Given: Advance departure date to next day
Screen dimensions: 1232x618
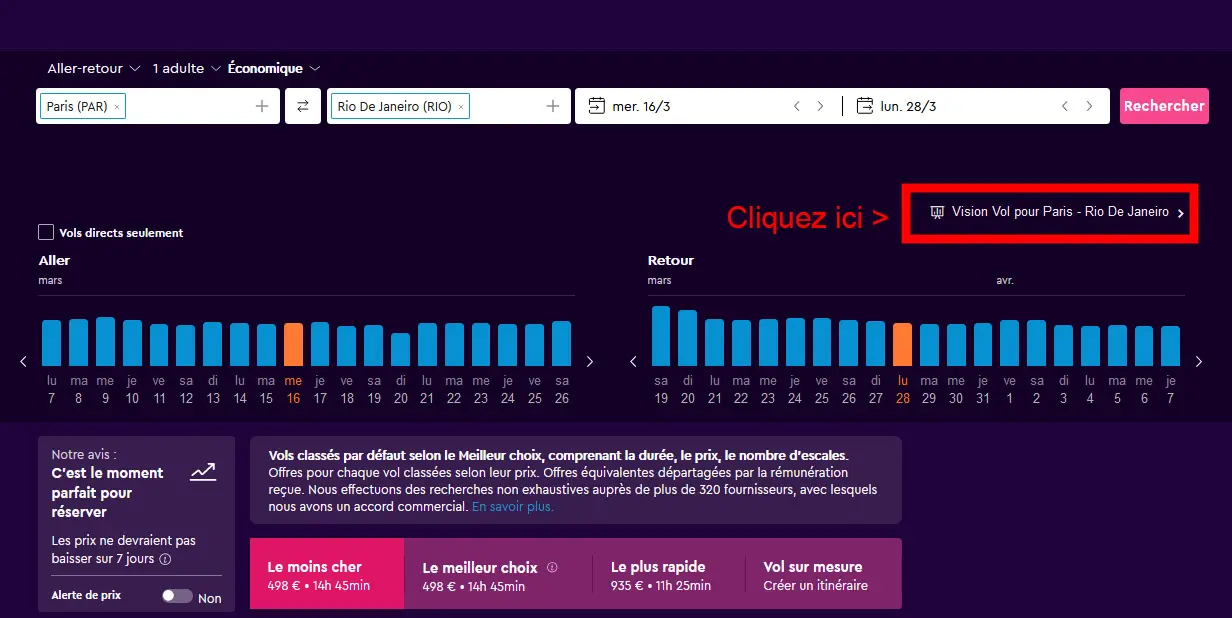Looking at the screenshot, I should (x=821, y=106).
